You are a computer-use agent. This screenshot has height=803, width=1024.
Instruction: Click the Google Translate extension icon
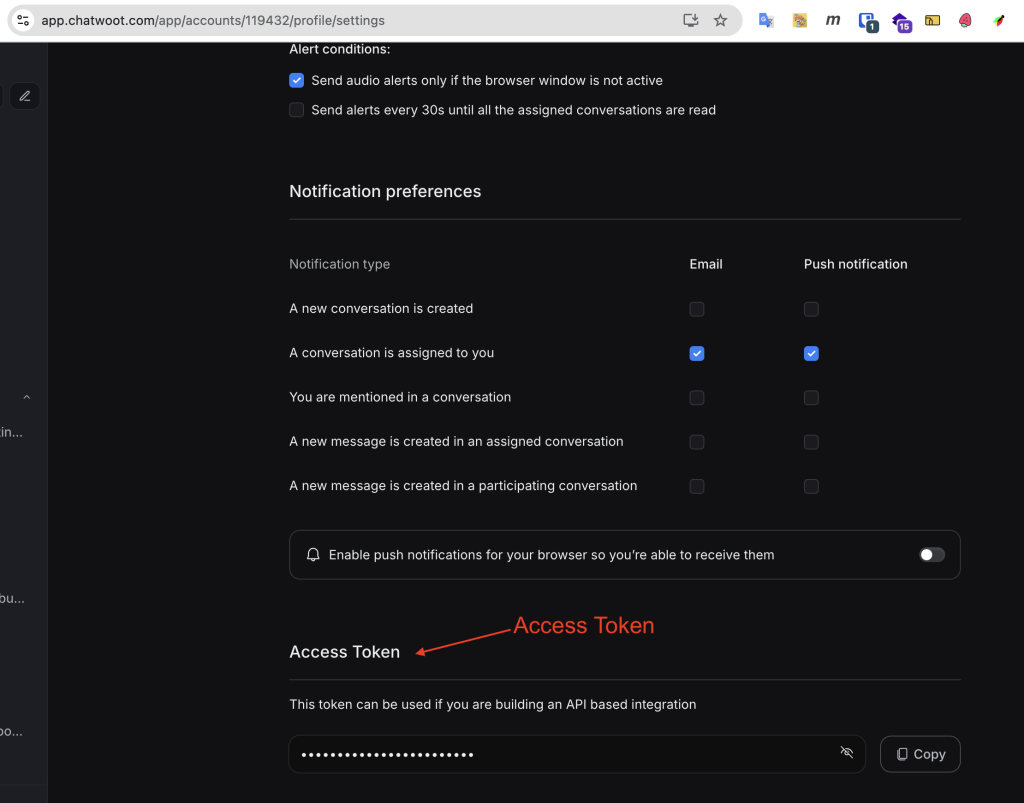click(766, 20)
